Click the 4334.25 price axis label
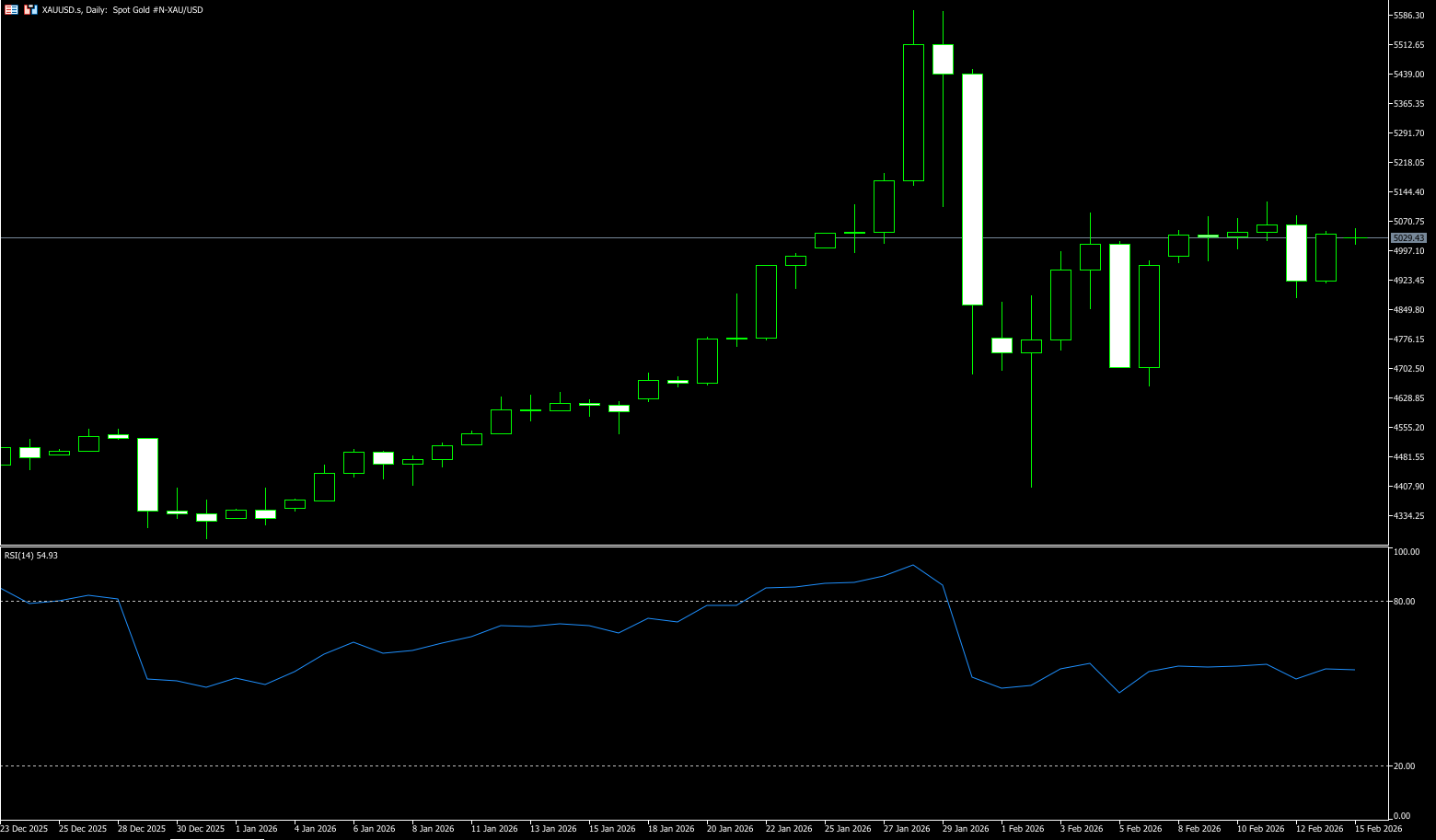Viewport: 1436px width, 840px height. (x=1408, y=516)
